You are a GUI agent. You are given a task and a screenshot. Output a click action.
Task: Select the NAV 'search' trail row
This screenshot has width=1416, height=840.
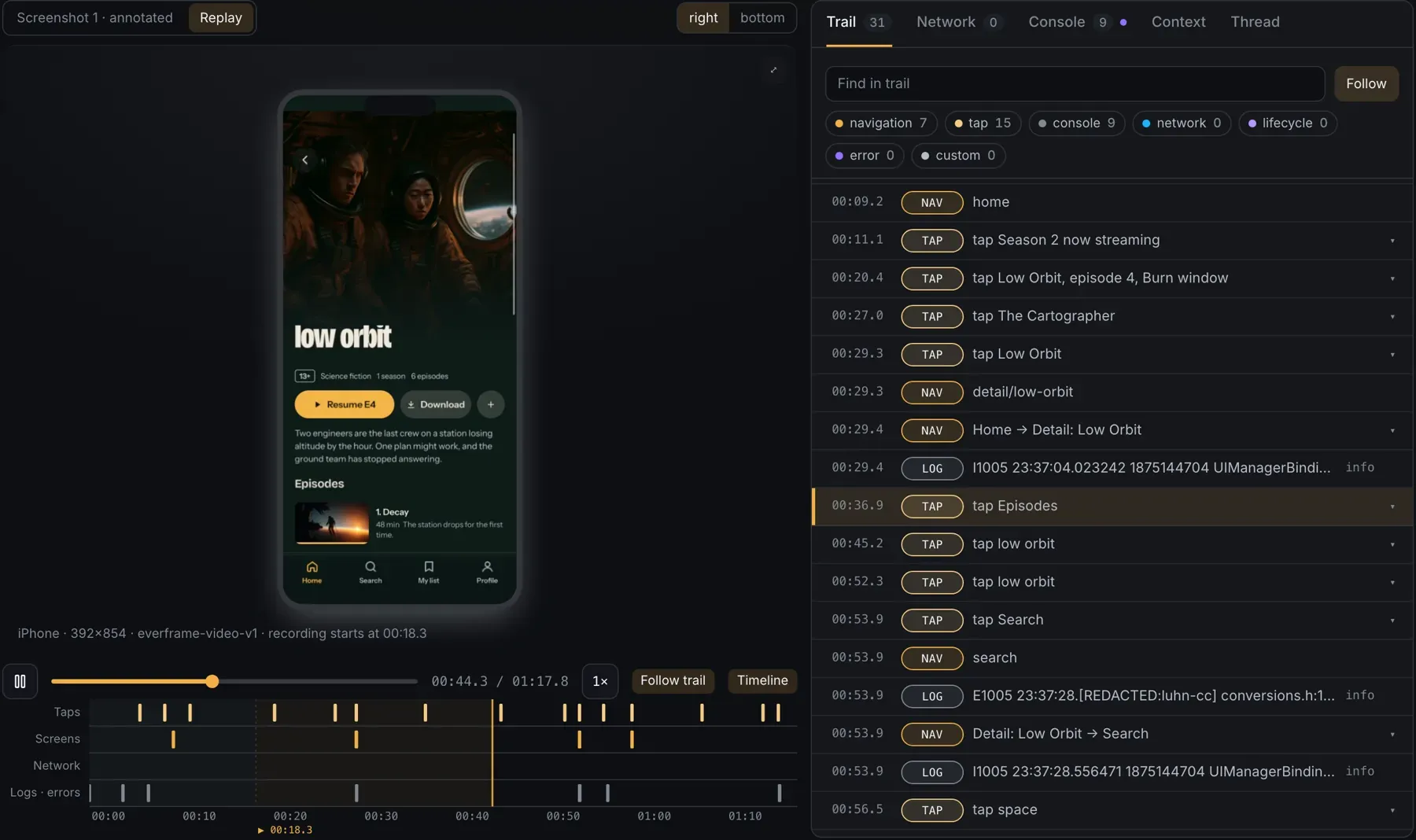[x=1112, y=658]
